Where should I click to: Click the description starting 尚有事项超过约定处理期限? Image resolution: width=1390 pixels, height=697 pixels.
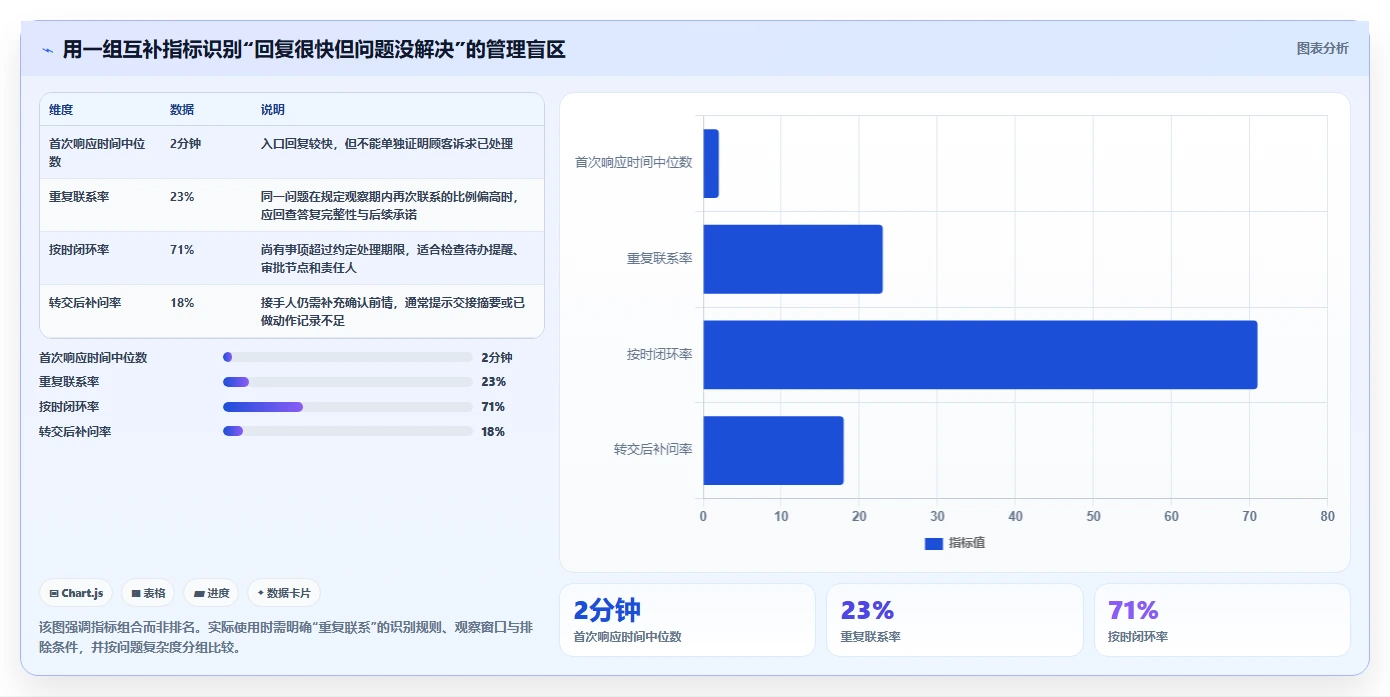(x=390, y=258)
